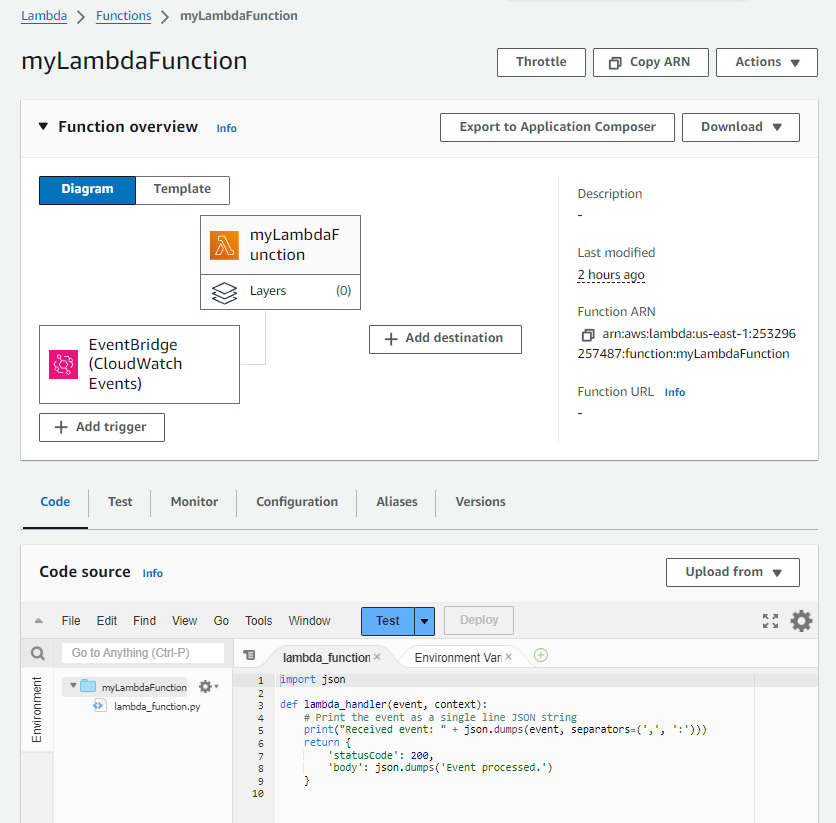836x823 pixels.
Task: Click the editor settings gear icon
Action: tap(801, 620)
